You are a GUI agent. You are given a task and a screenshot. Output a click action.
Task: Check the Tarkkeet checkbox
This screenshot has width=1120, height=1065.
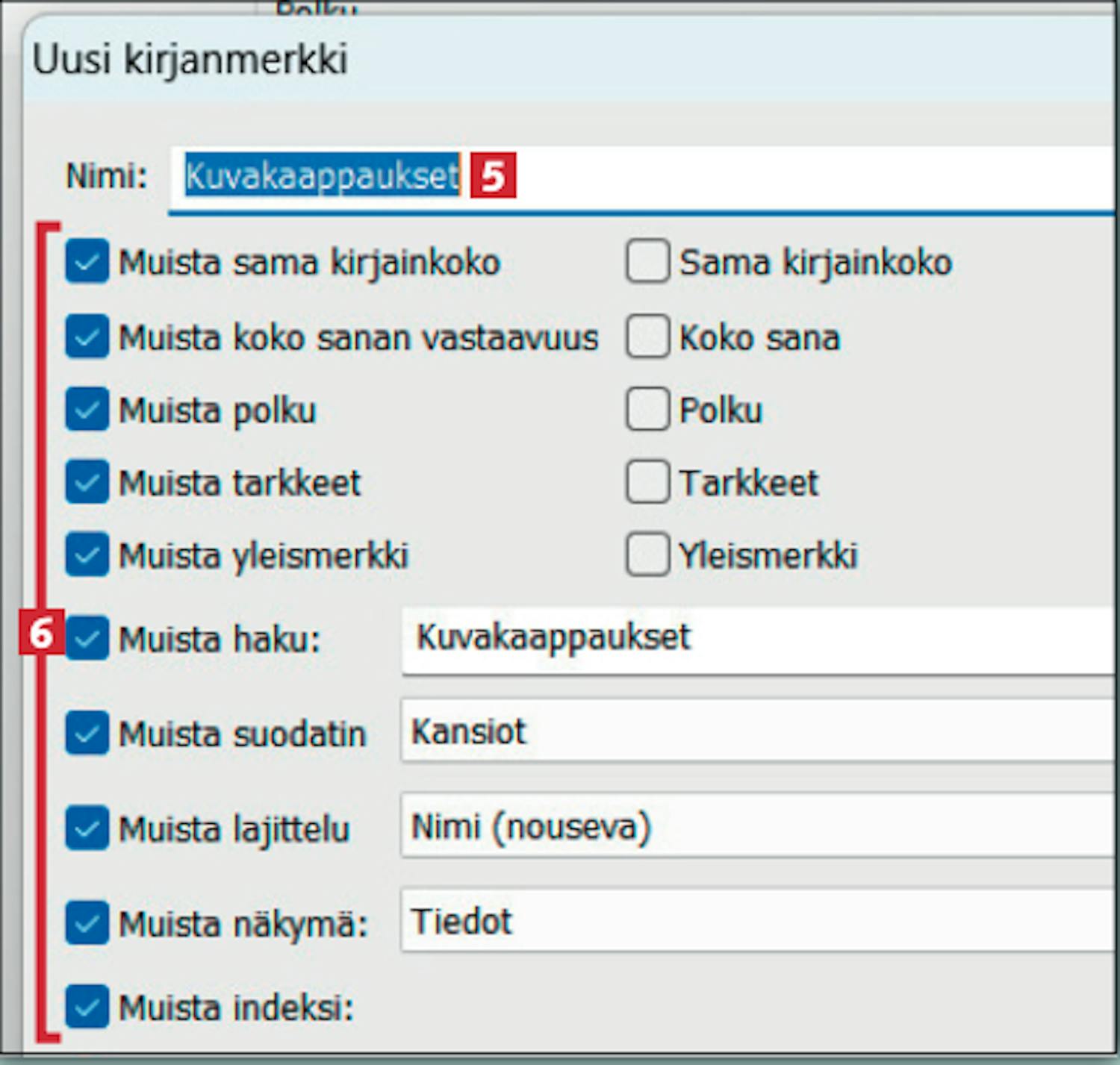pyautogui.click(x=647, y=482)
